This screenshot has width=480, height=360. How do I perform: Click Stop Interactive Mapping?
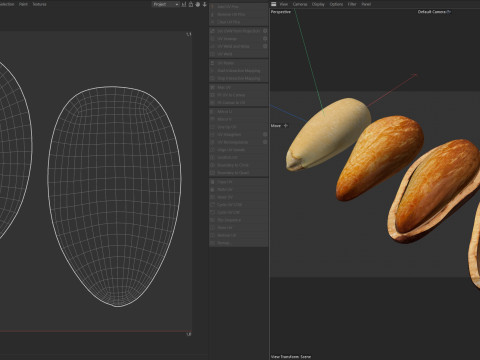(x=239, y=78)
